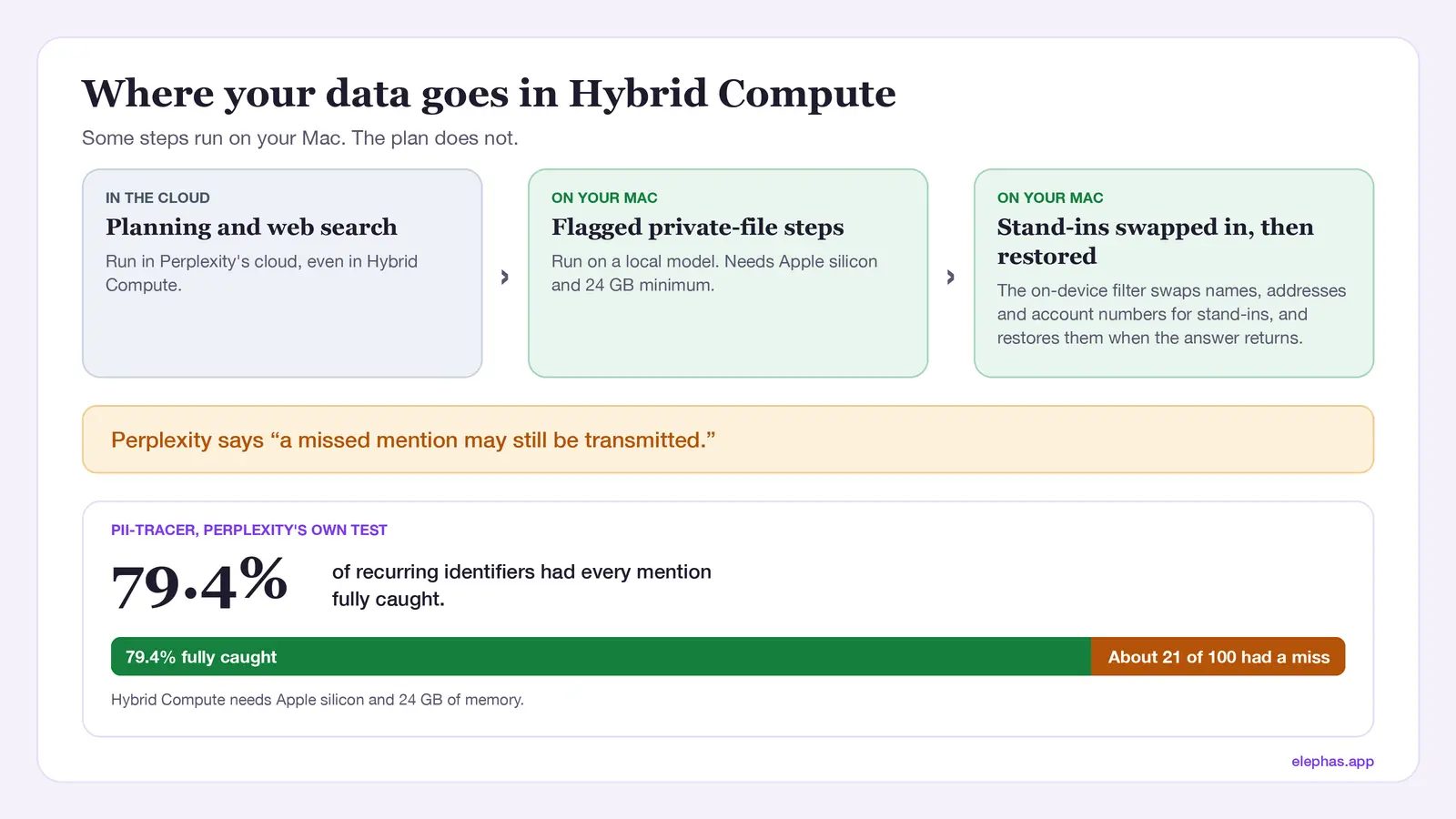Click the 'Where your data goes in Hybrid Compute' title

tap(489, 94)
